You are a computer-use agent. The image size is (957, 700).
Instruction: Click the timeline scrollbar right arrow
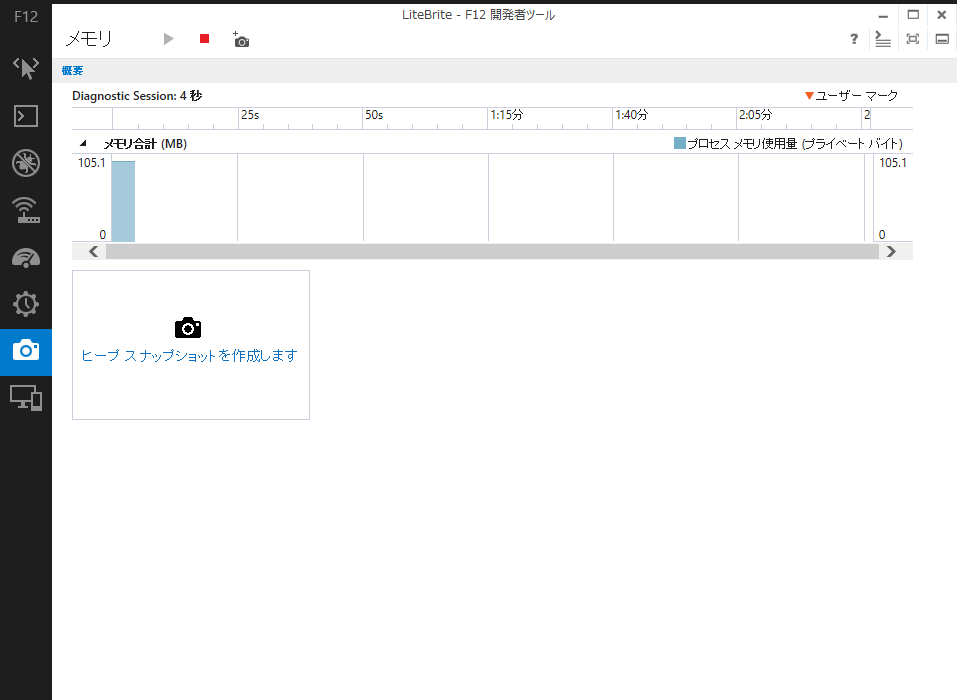[891, 250]
